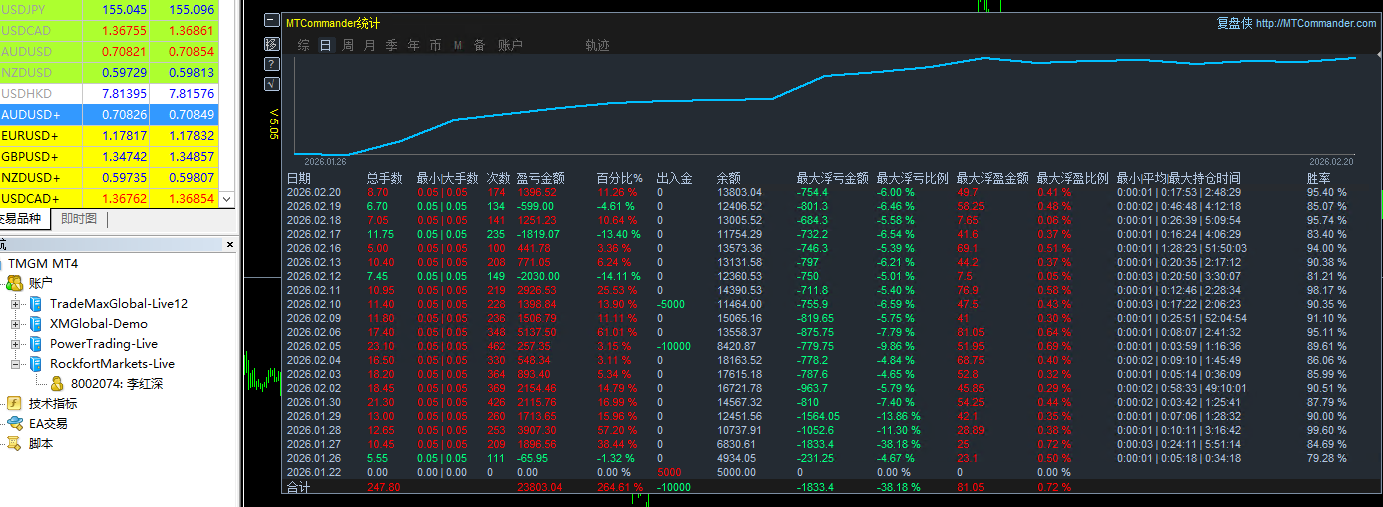Image resolution: width=1383 pixels, height=507 pixels.
Task: Open the 轨迹 trajectory tab
Action: pos(597,45)
